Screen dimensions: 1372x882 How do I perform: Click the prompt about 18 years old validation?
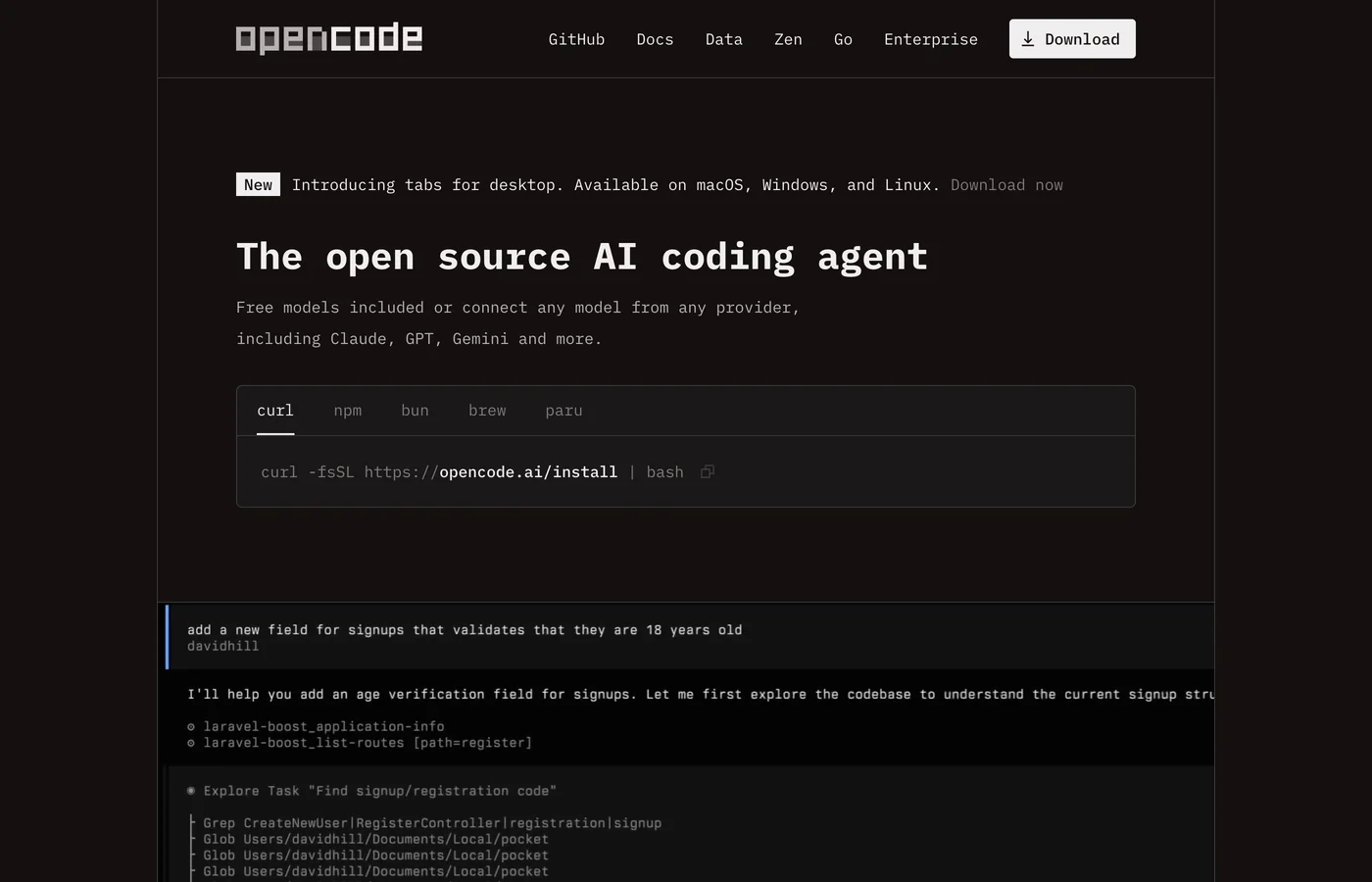pos(465,630)
